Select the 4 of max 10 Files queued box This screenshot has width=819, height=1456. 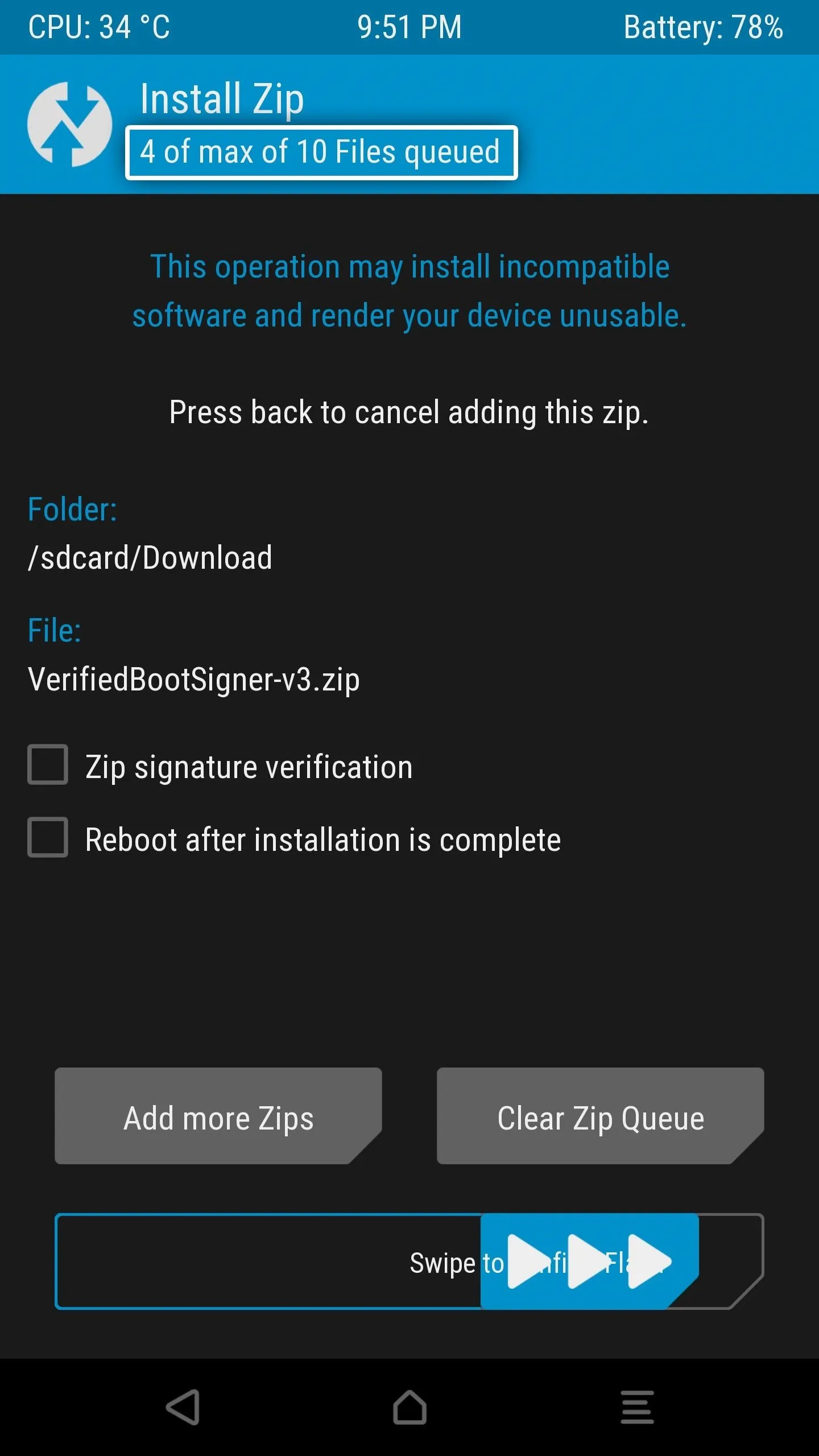[x=321, y=152]
